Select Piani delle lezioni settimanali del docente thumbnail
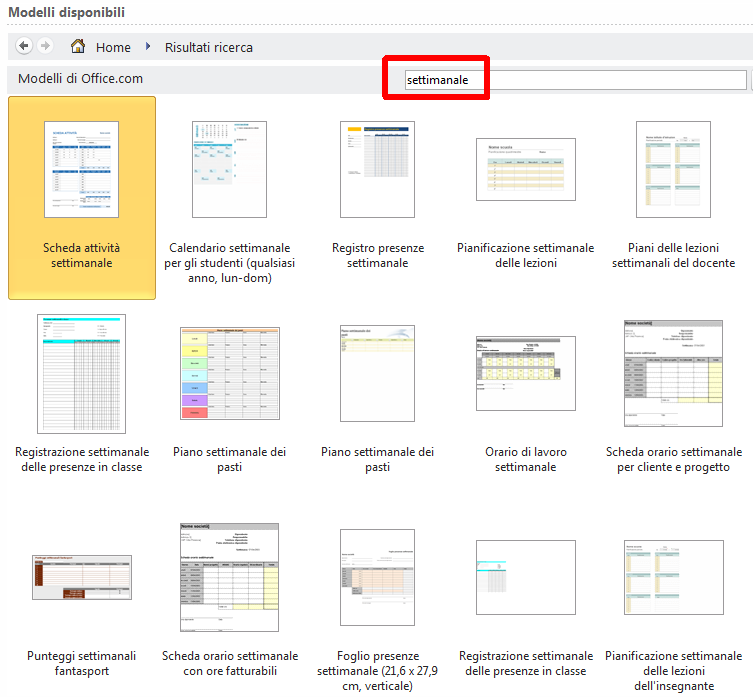This screenshot has height=697, width=753. click(673, 170)
